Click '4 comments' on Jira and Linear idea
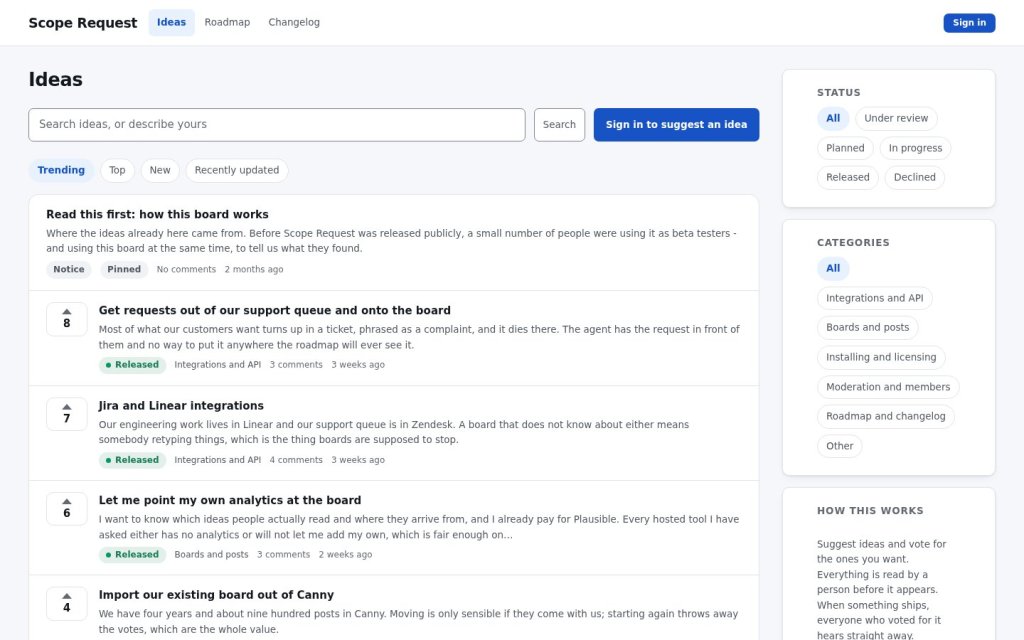 click(296, 460)
